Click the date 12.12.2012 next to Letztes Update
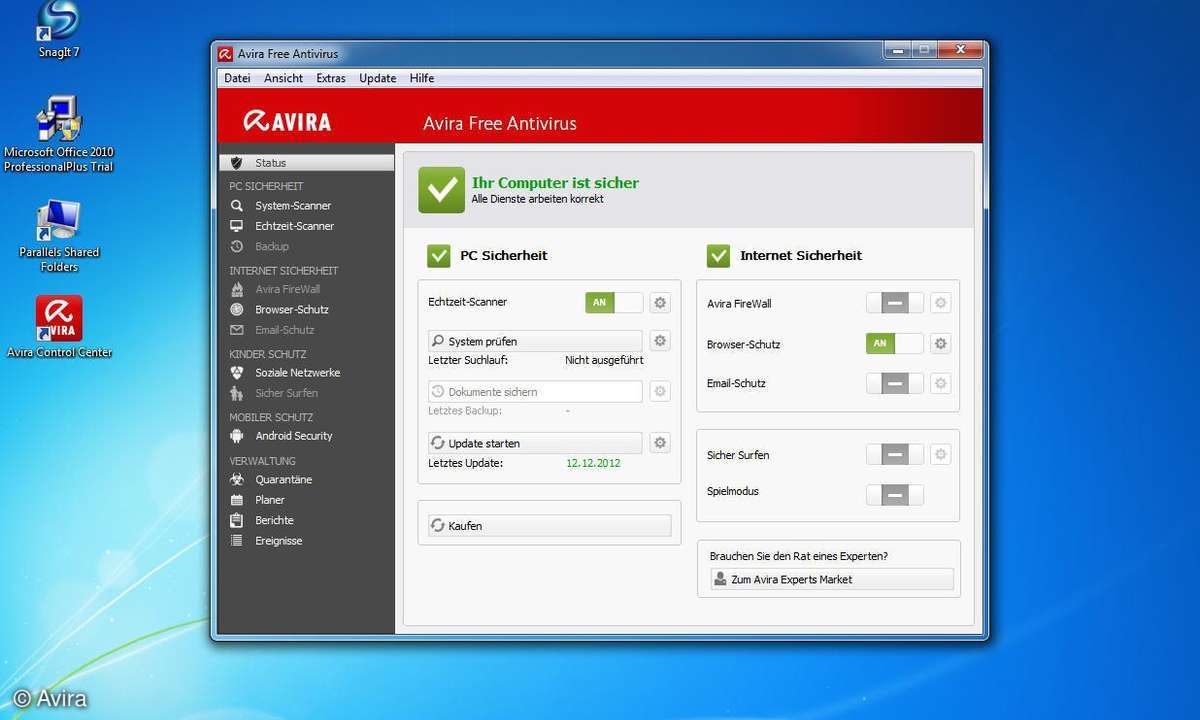The width and height of the screenshot is (1200, 720). pyautogui.click(x=593, y=463)
